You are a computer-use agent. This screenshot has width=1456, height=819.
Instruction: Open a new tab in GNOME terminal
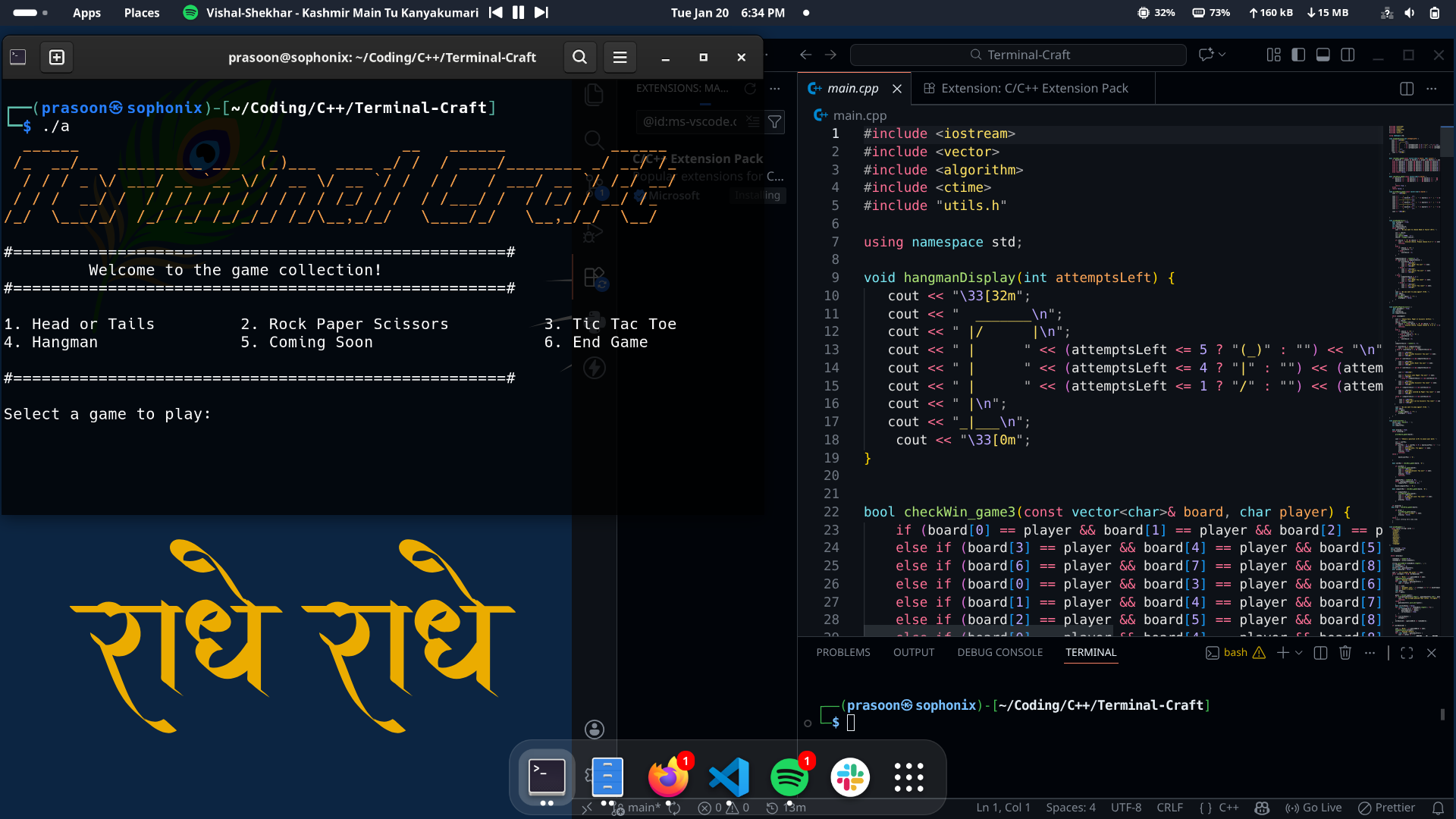57,57
